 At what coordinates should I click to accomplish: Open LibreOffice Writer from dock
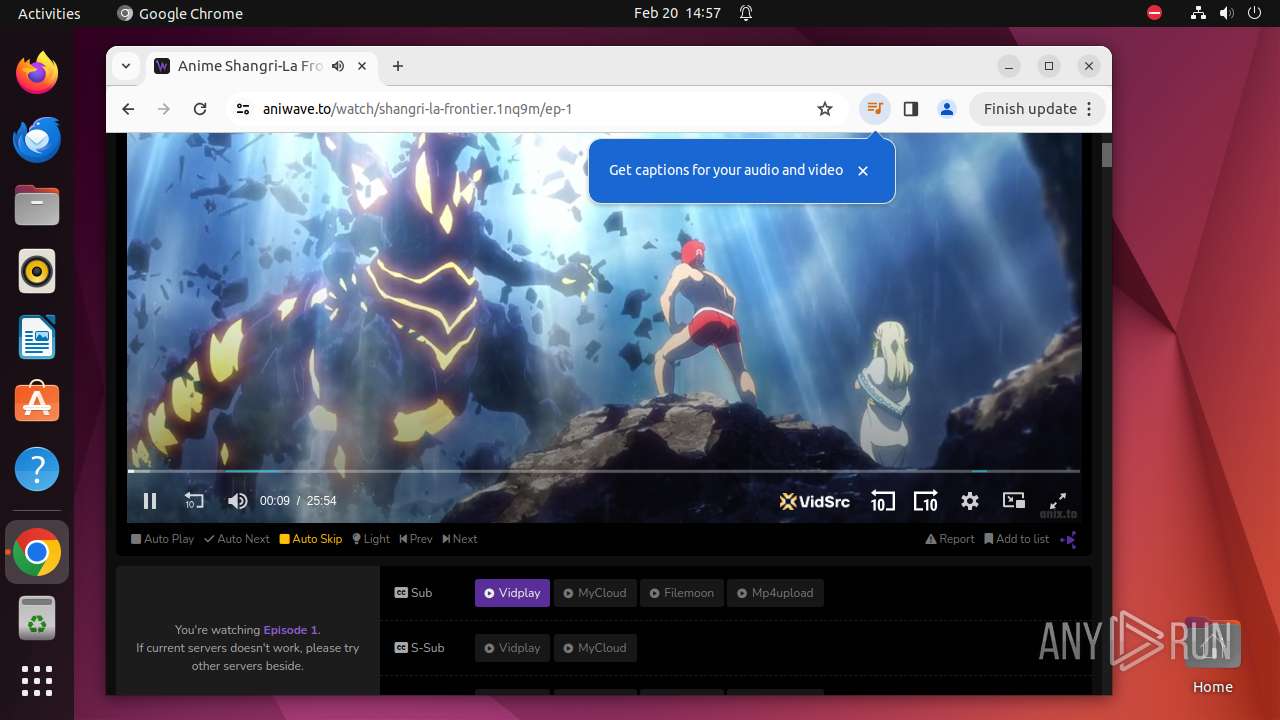pos(37,337)
